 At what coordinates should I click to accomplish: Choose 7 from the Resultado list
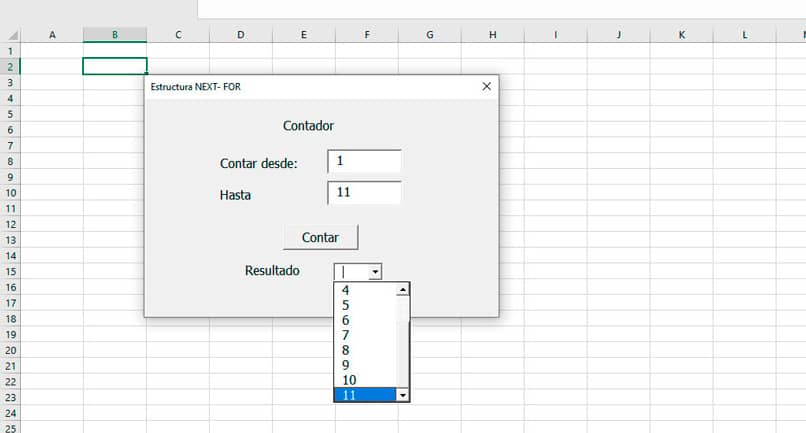[x=364, y=335]
